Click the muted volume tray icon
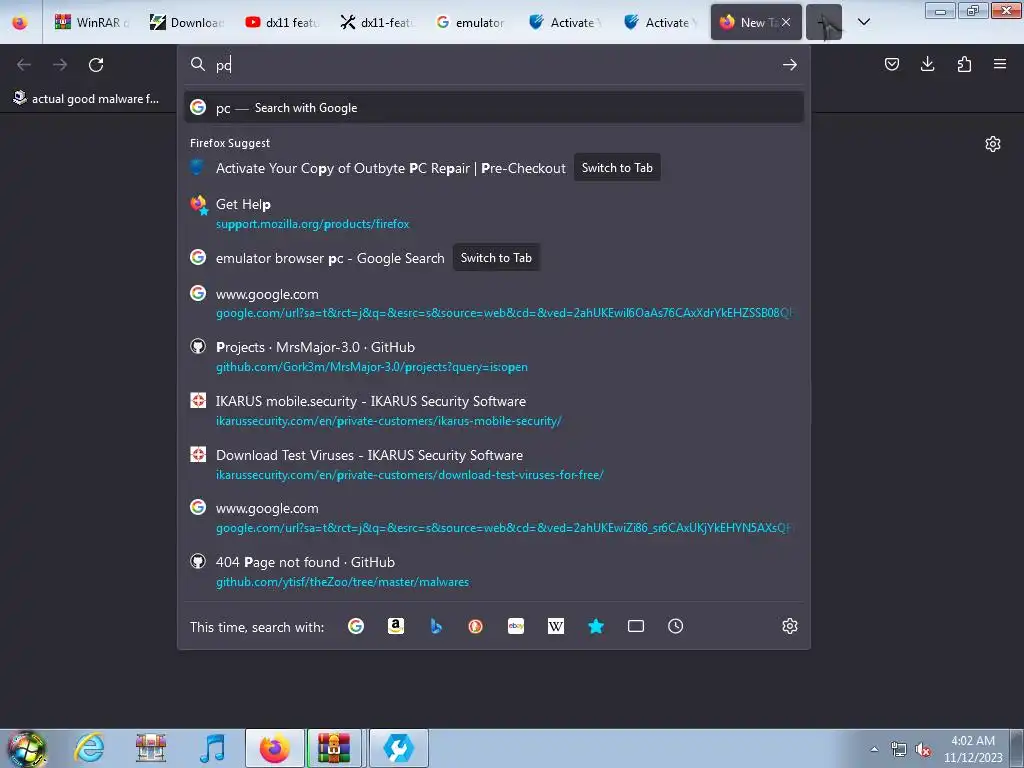 coord(923,750)
